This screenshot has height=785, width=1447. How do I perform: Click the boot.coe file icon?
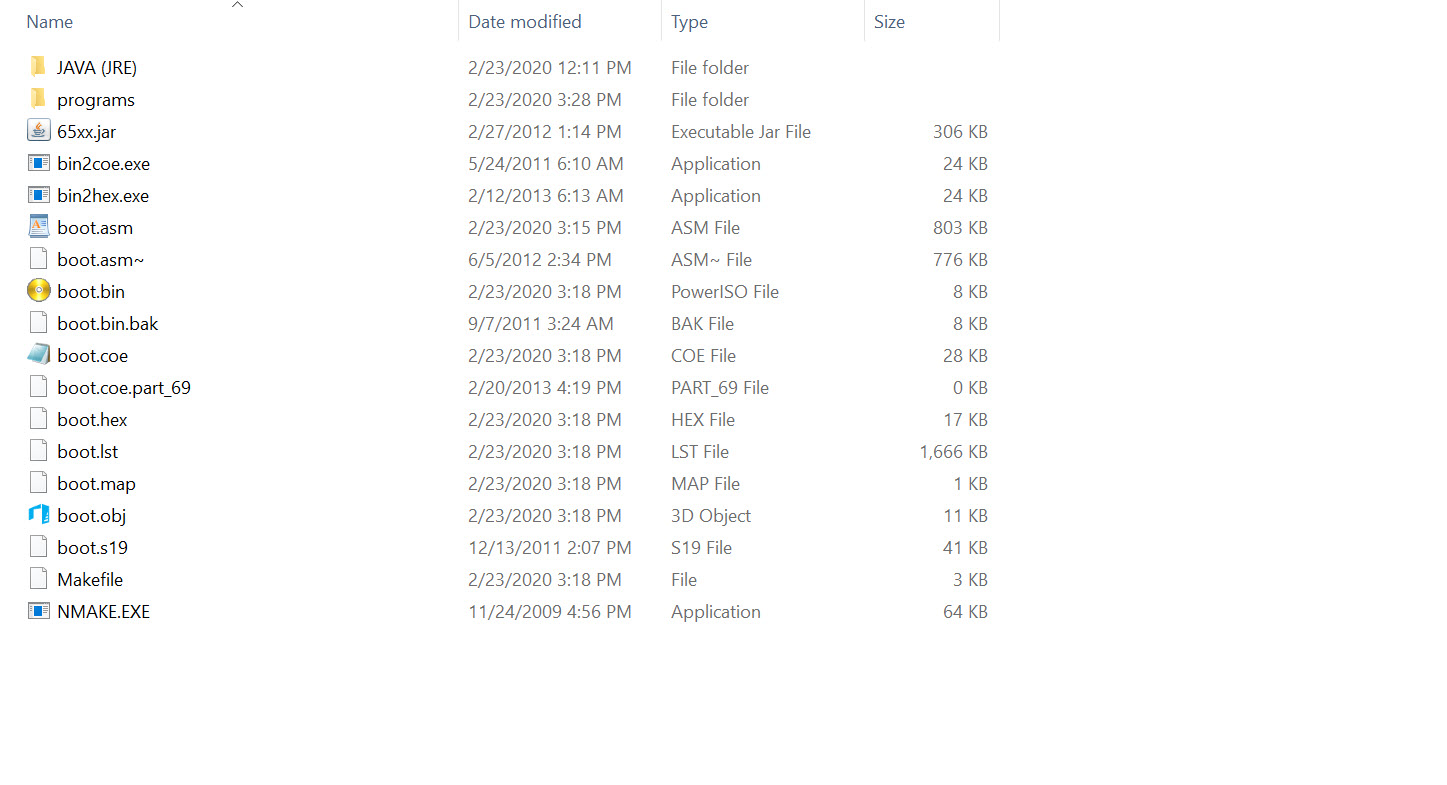39,355
